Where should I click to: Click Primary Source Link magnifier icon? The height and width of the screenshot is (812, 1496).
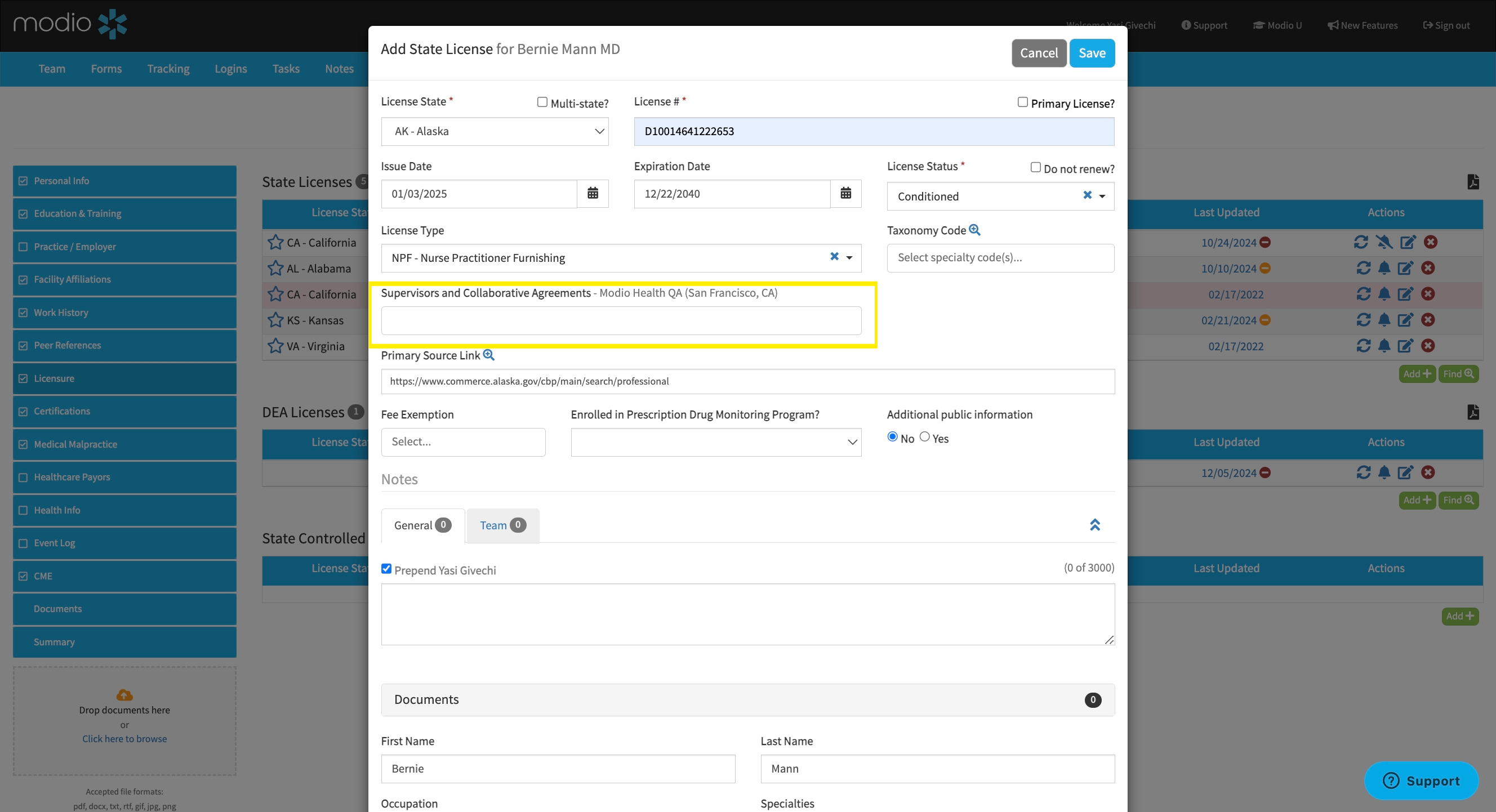click(x=488, y=355)
